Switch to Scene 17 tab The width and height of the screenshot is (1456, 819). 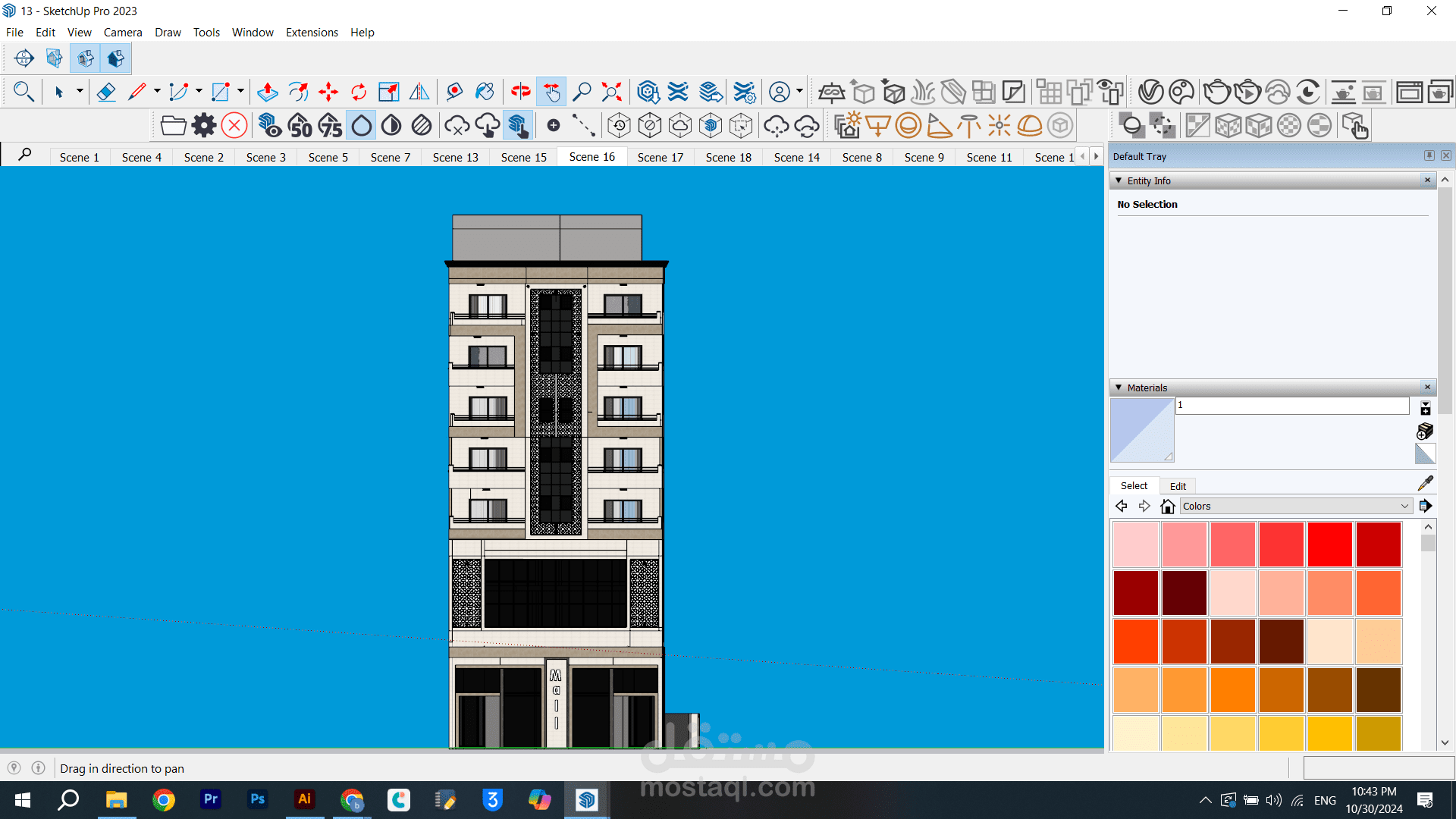660,157
